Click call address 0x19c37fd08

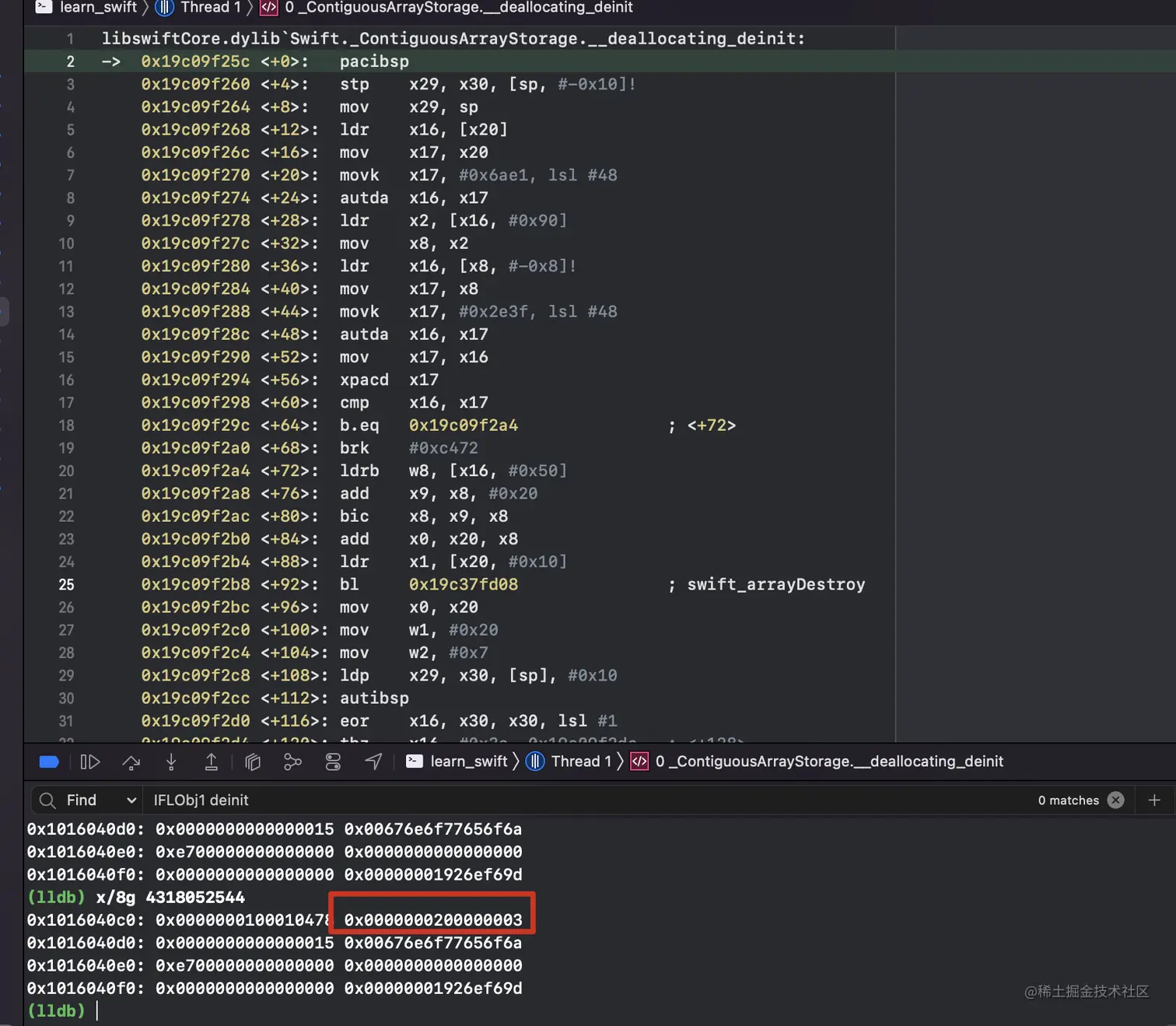[464, 585]
